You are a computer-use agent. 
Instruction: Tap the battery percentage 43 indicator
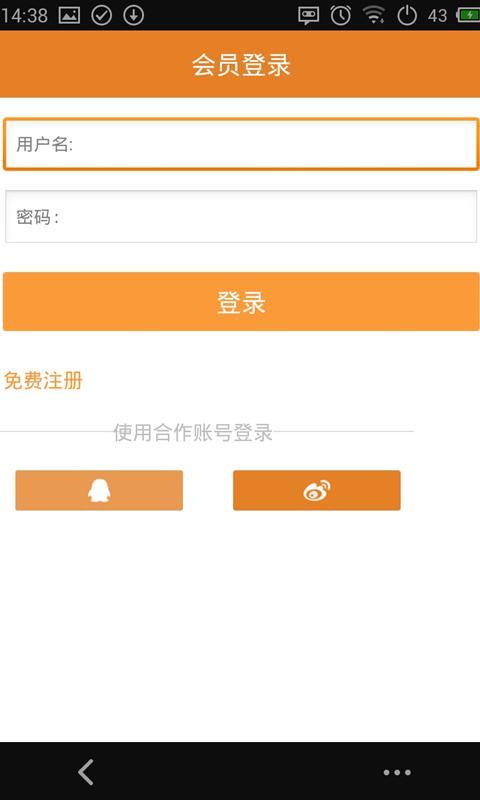point(437,15)
